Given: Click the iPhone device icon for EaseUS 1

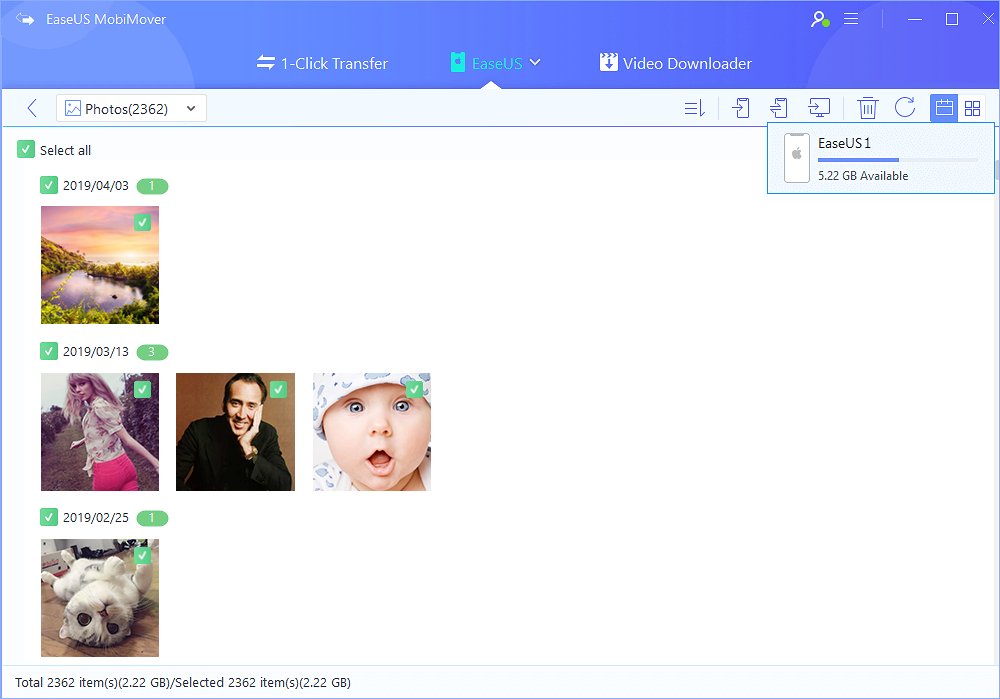Looking at the screenshot, I should tap(797, 158).
